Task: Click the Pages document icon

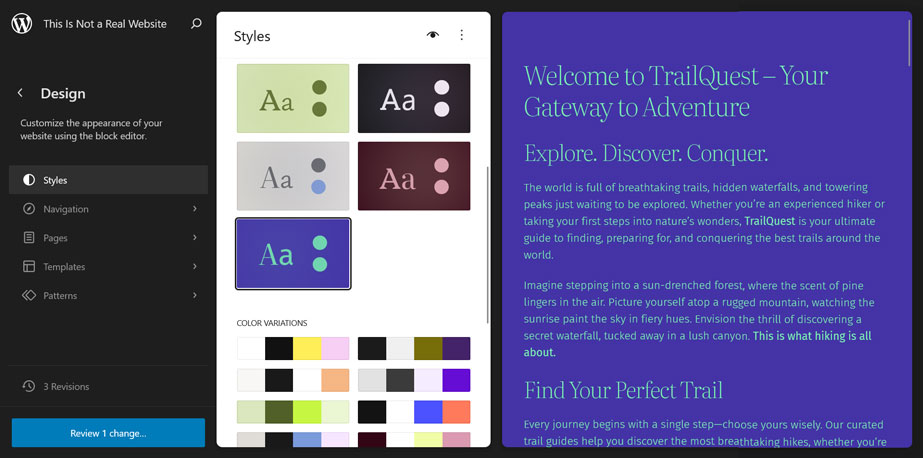Action: (x=29, y=238)
